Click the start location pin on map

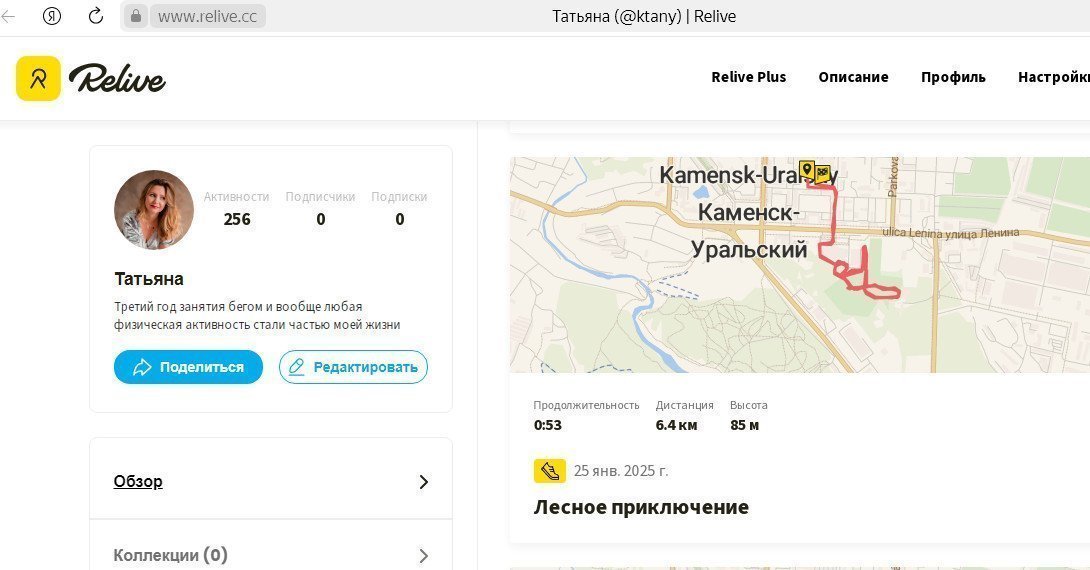[806, 170]
